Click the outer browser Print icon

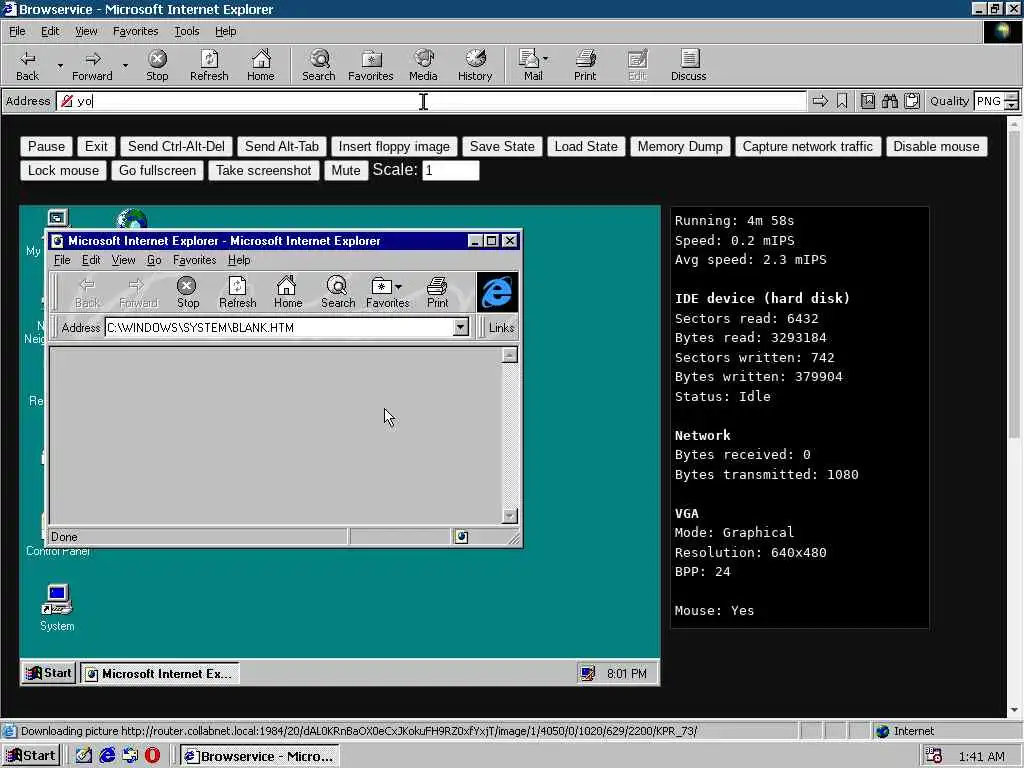click(585, 65)
